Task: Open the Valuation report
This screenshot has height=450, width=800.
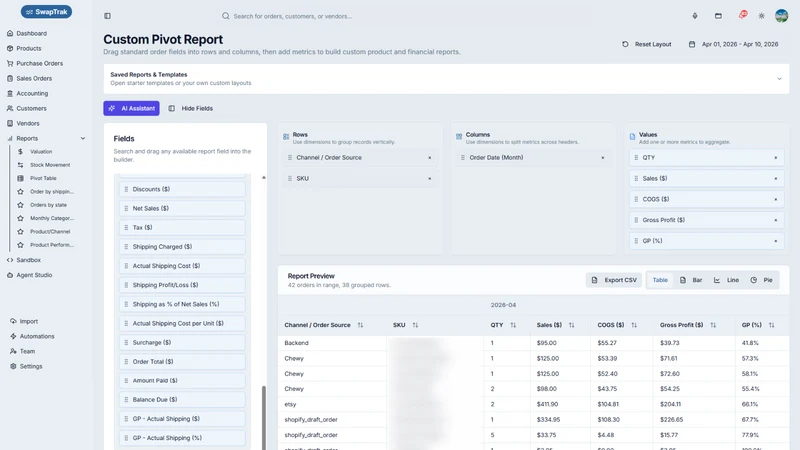Action: point(41,152)
